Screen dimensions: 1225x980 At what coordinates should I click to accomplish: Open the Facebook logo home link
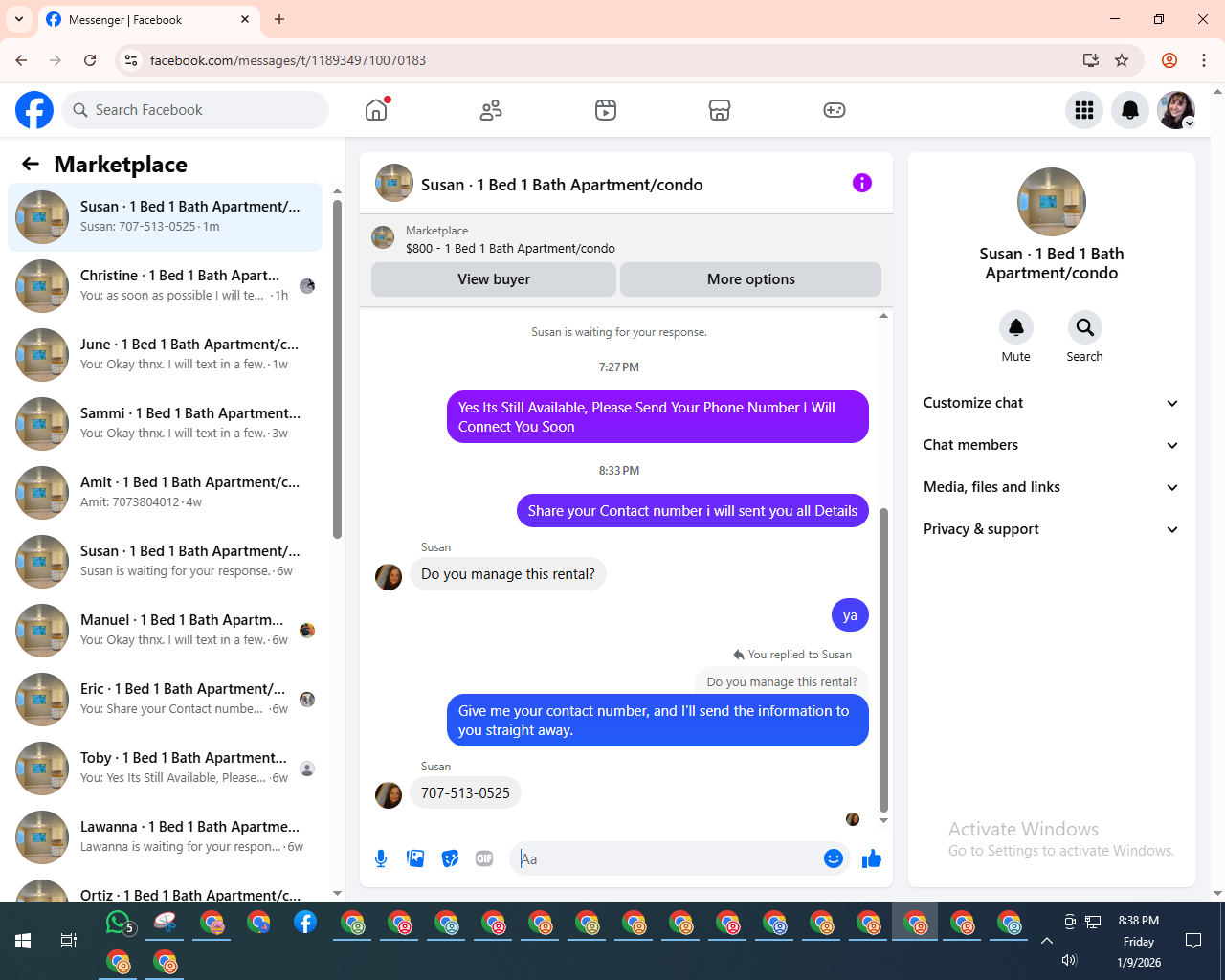(x=34, y=110)
